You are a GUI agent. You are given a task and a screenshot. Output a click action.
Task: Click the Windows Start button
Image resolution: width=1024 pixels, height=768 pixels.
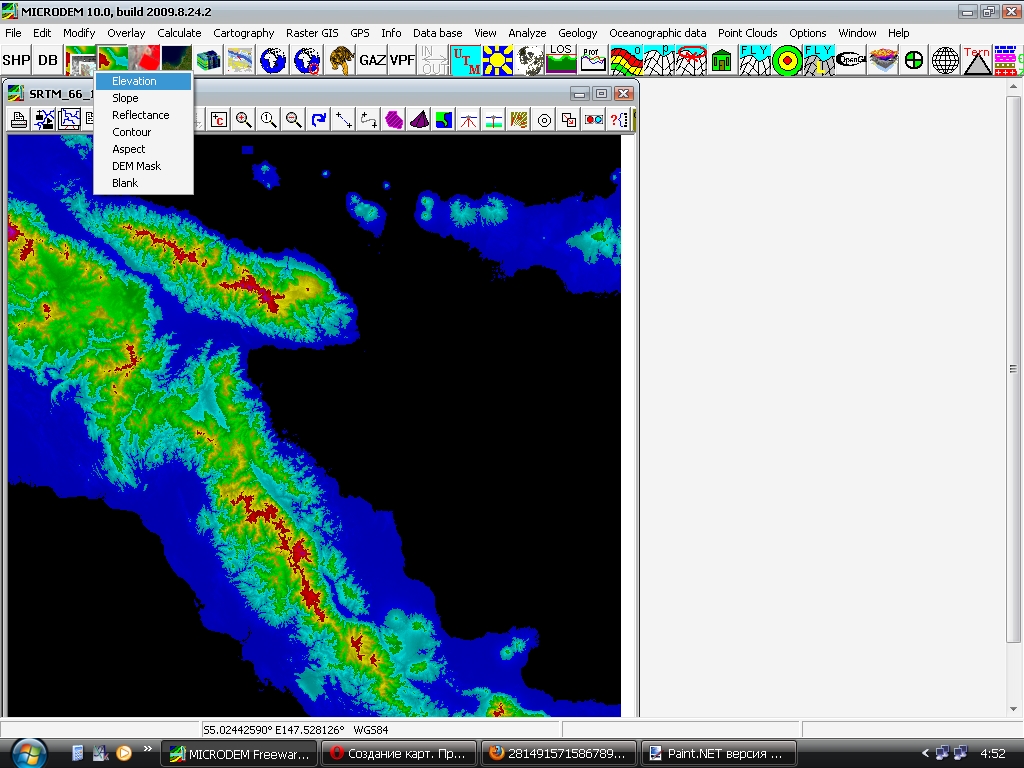coord(26,752)
